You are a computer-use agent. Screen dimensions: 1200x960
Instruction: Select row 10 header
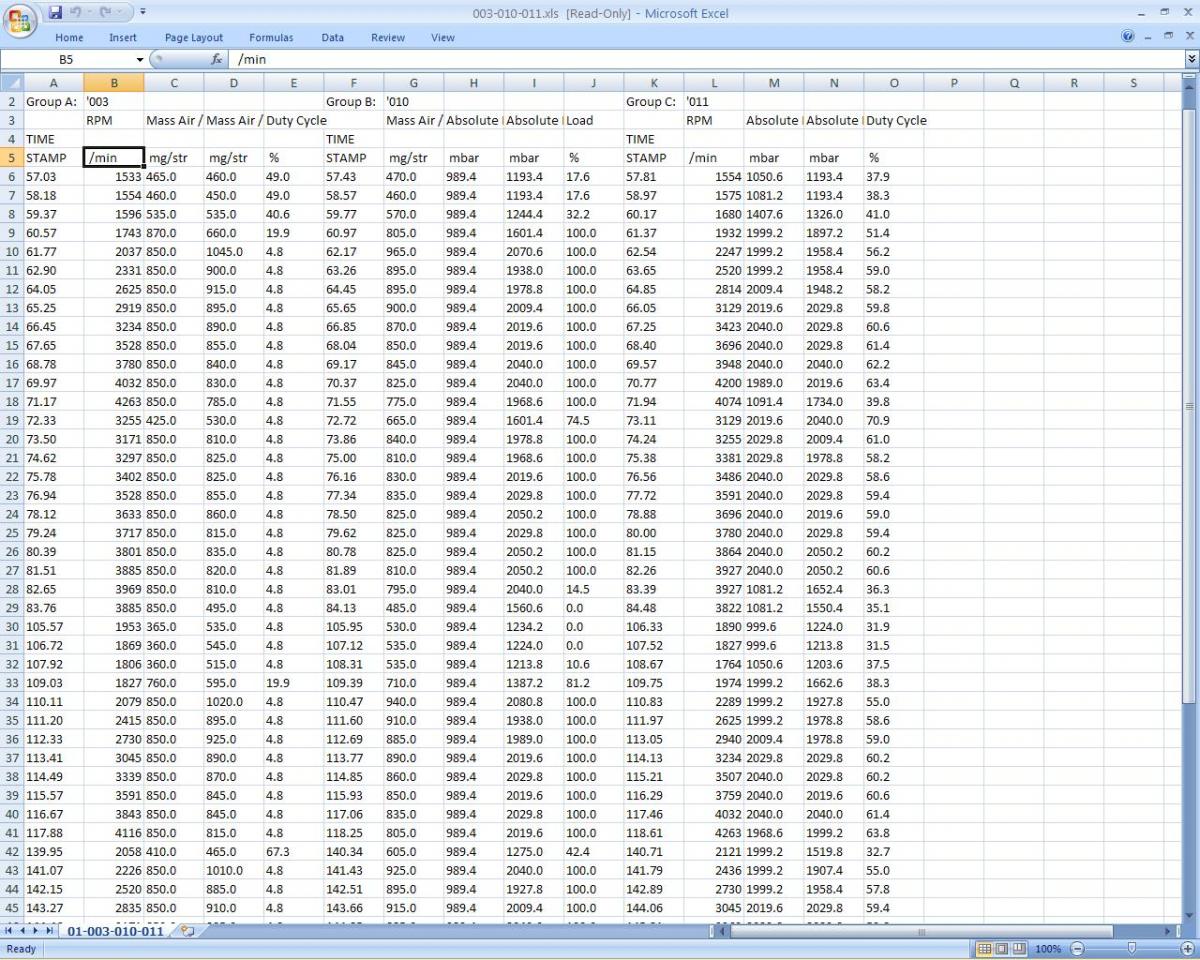coord(11,252)
